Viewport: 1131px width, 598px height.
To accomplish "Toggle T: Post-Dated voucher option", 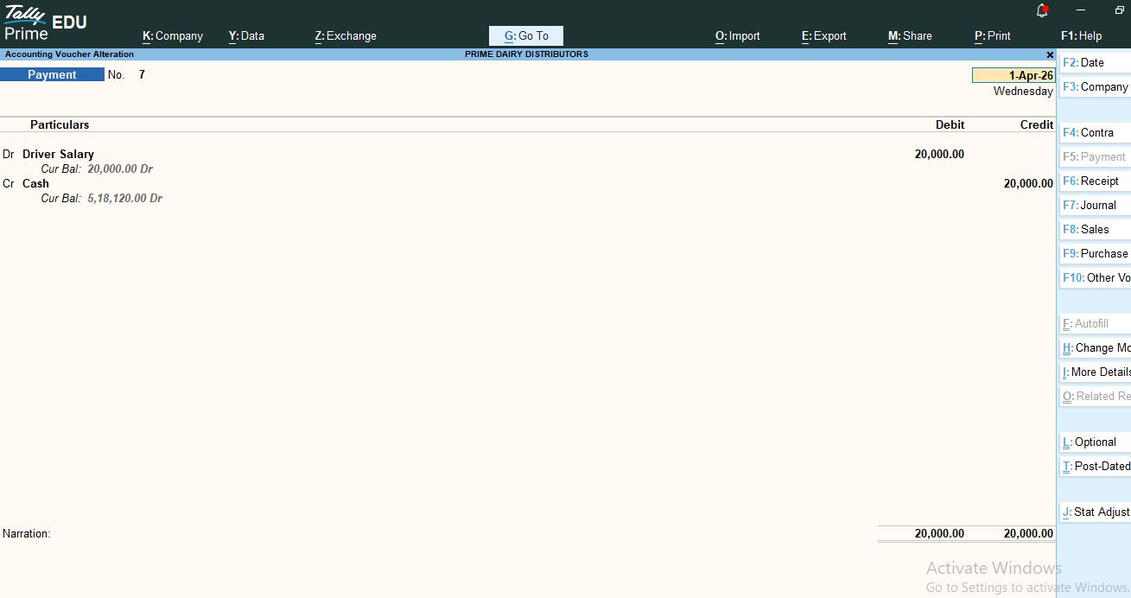I will (1095, 466).
